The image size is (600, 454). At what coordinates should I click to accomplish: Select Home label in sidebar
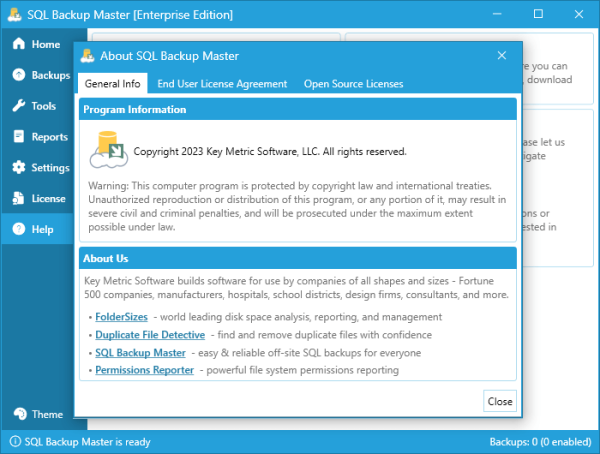click(46, 44)
